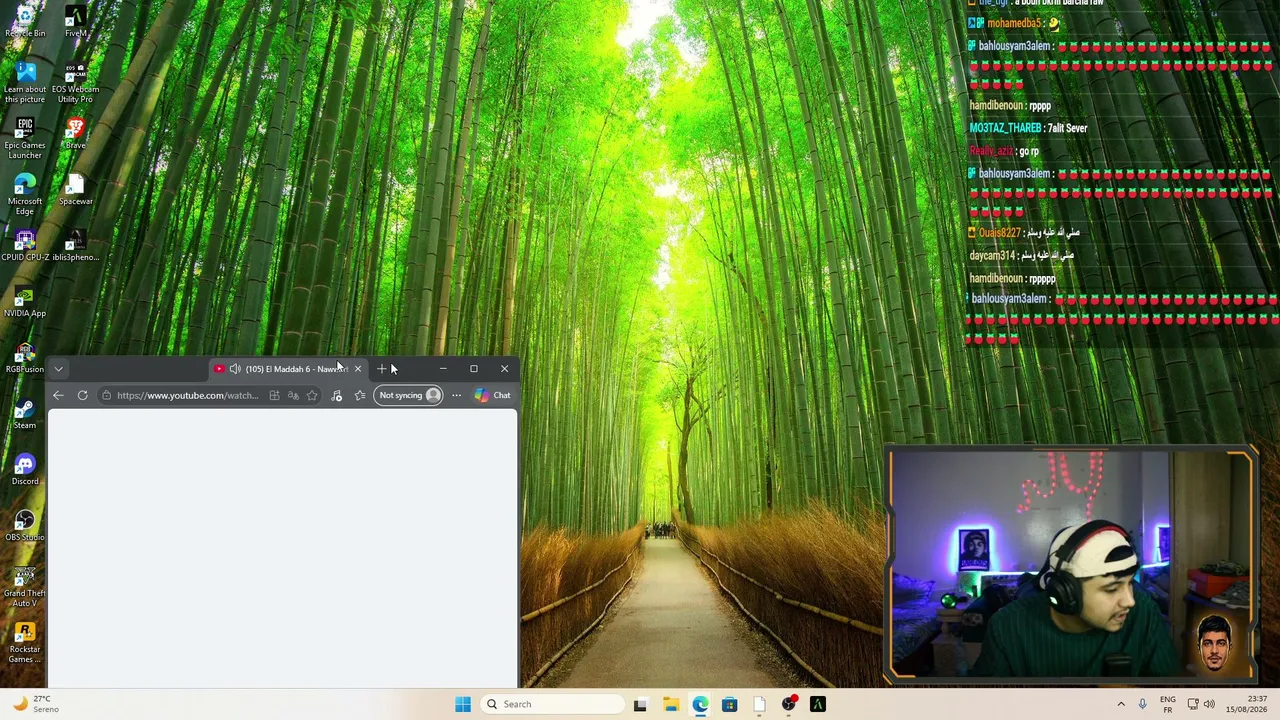The width and height of the screenshot is (1280, 720).
Task: Close the El Maddah 6 YouTube tab
Action: [x=357, y=369]
